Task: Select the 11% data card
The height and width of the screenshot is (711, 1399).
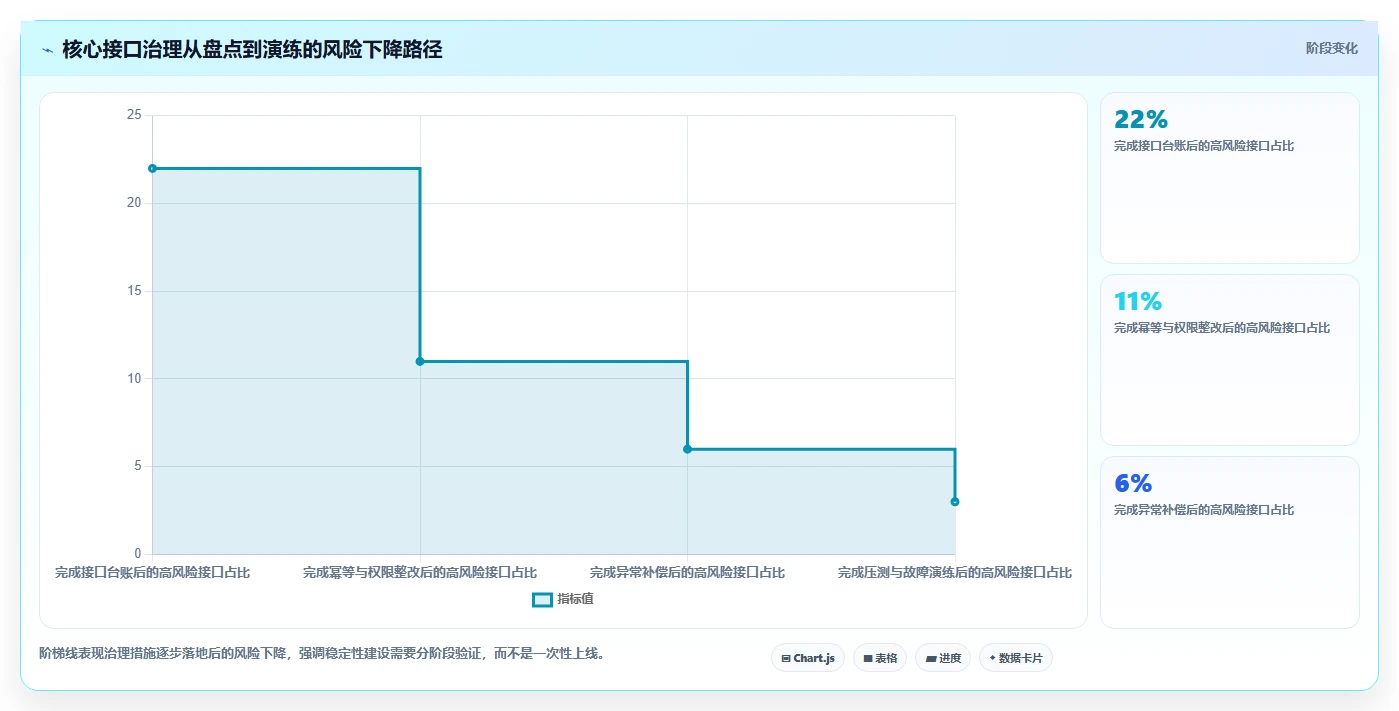Action: click(x=1230, y=360)
